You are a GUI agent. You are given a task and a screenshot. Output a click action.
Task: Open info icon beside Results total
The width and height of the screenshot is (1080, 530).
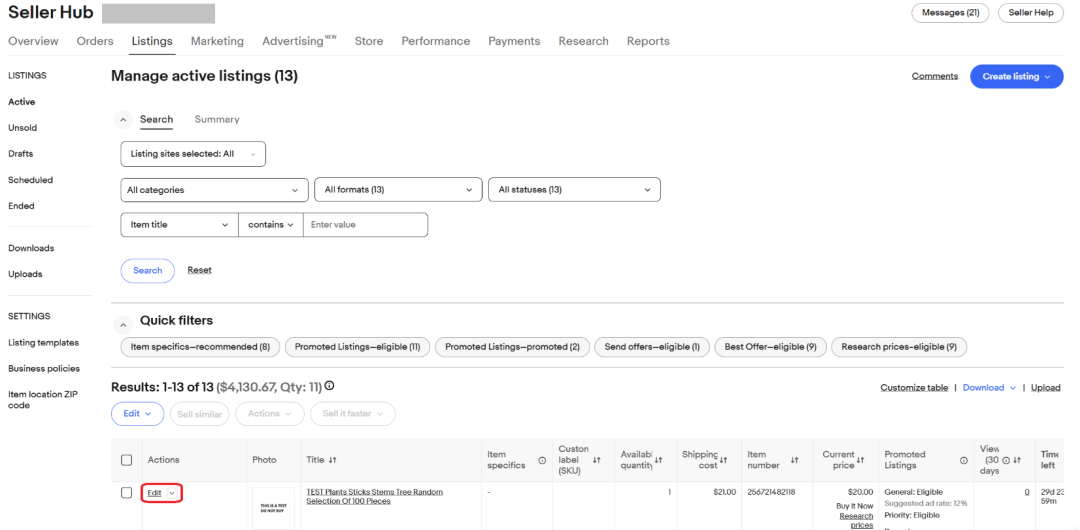pos(329,386)
